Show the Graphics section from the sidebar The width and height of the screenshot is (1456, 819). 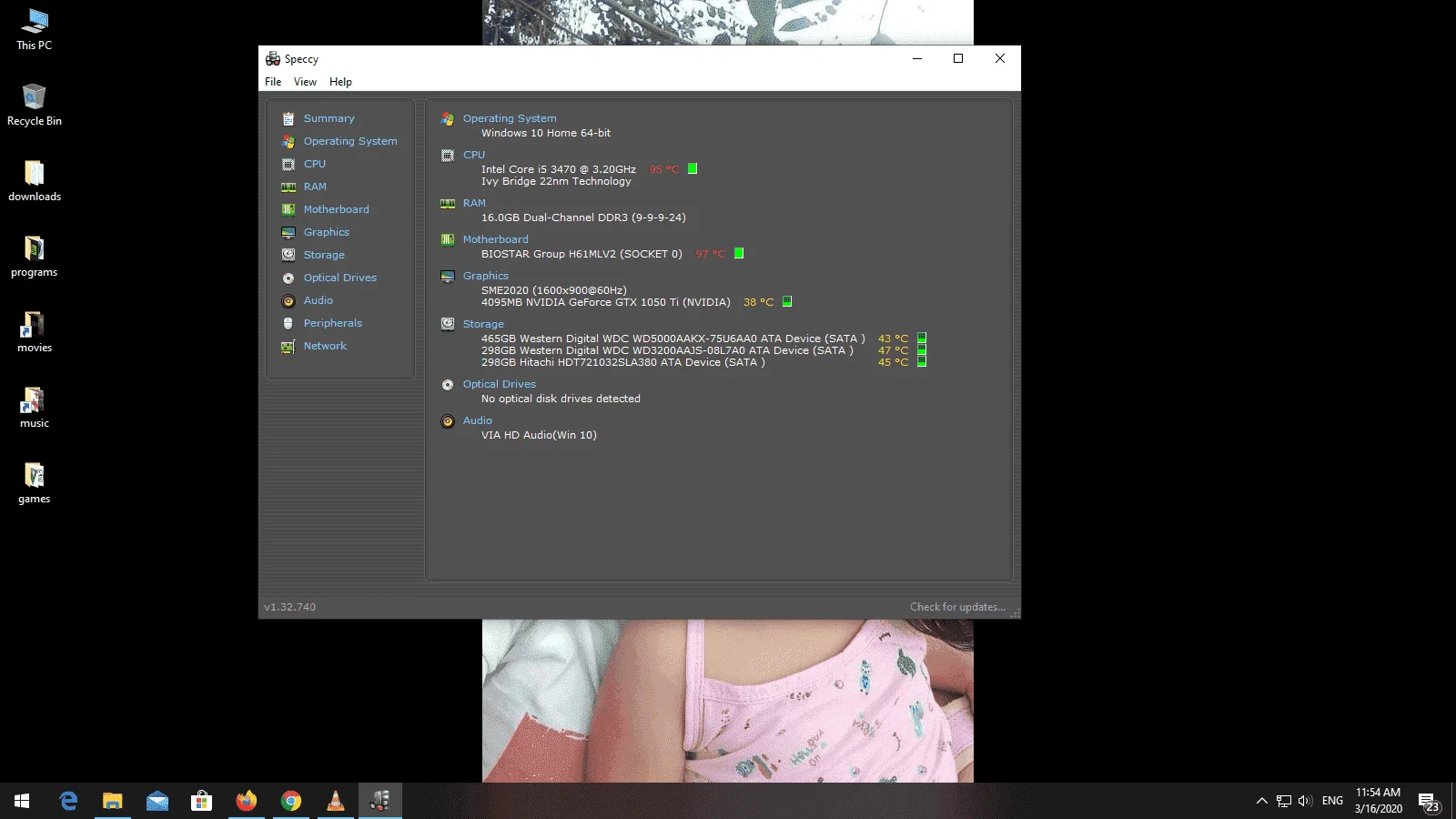327,232
